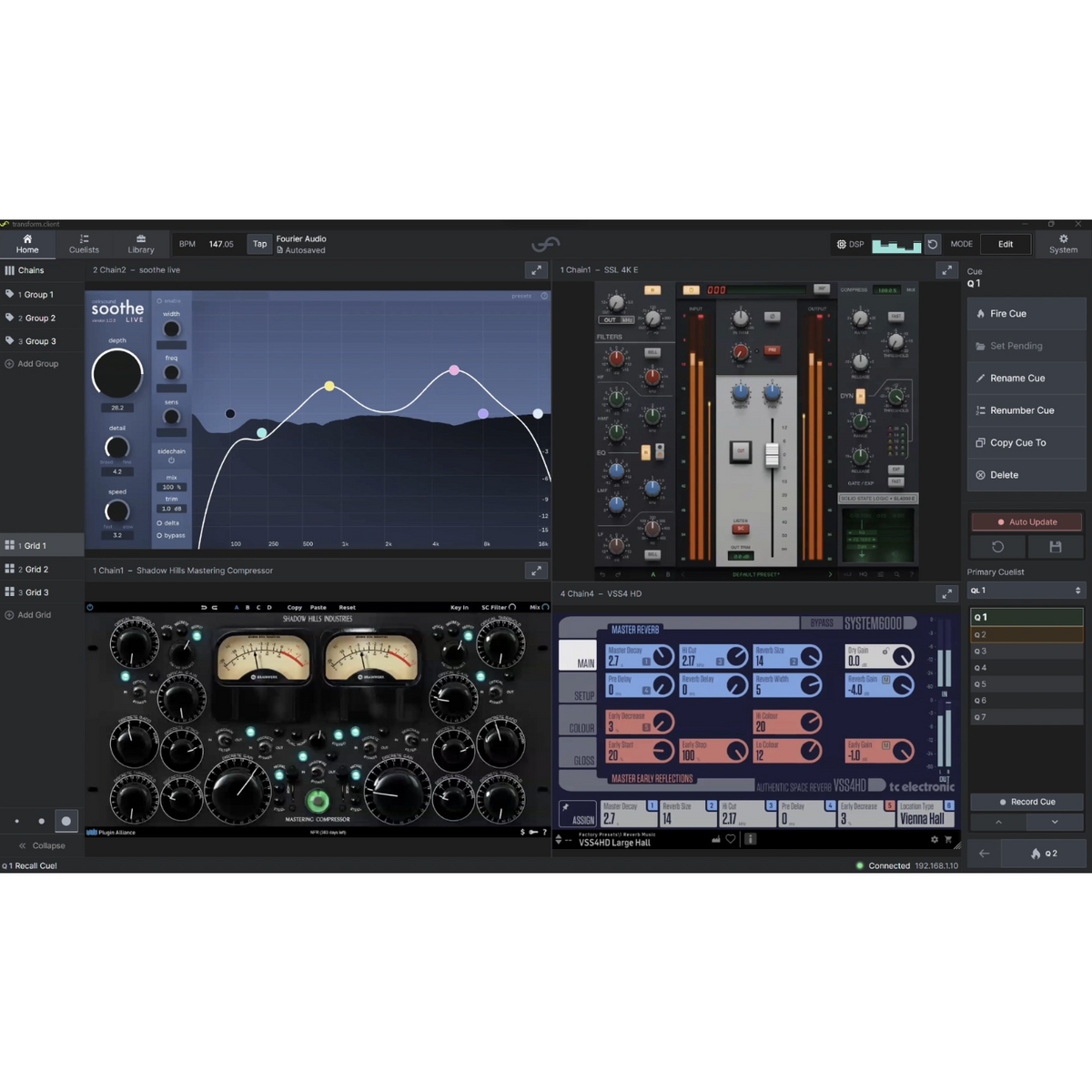Click the soothe help question icon
Image resolution: width=1092 pixels, height=1092 pixels.
point(544,297)
